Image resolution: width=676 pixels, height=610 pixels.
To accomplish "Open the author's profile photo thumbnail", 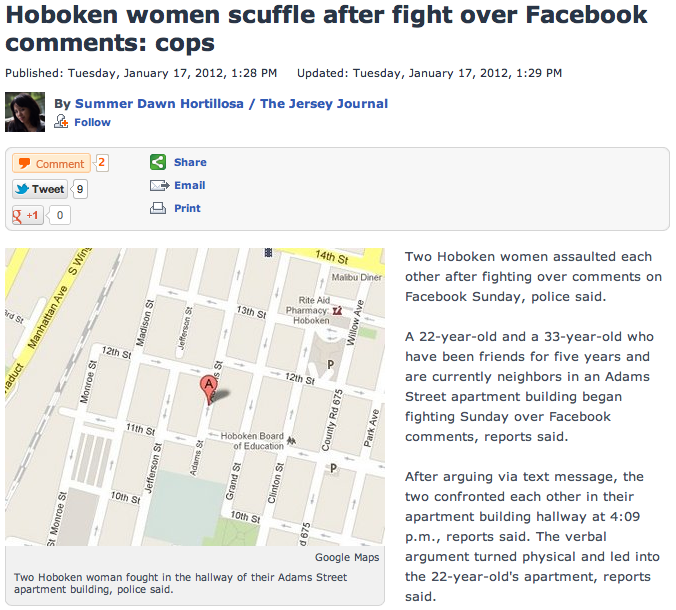I will [25, 112].
